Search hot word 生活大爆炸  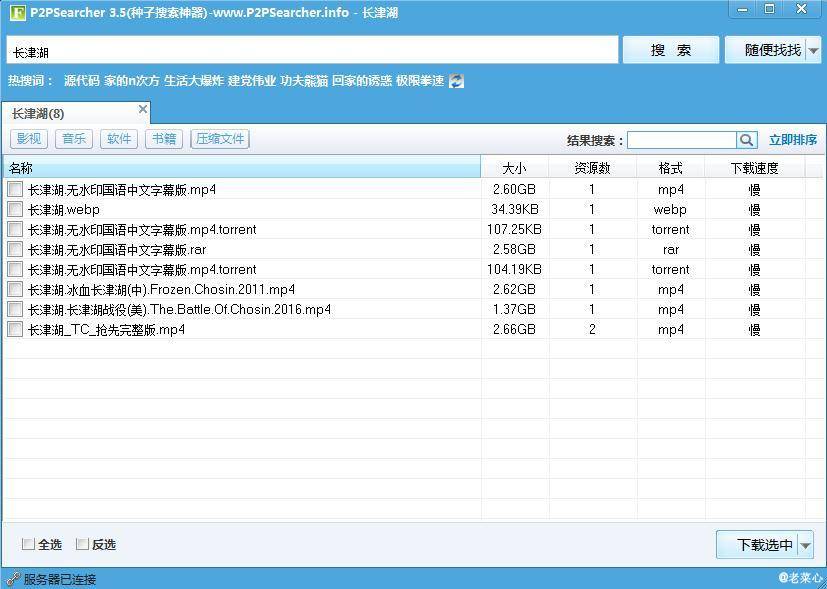point(194,81)
